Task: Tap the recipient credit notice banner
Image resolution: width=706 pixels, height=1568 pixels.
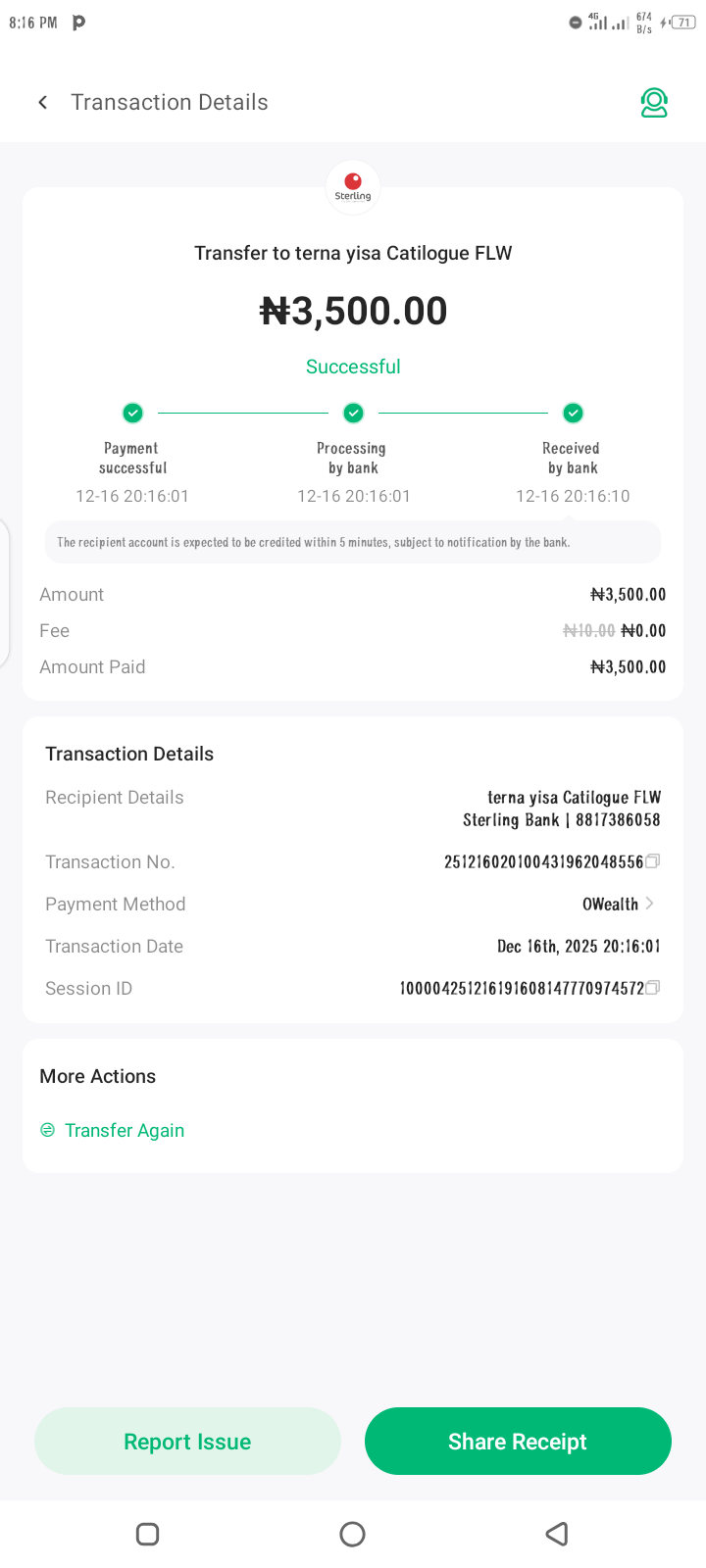Action: [x=353, y=542]
